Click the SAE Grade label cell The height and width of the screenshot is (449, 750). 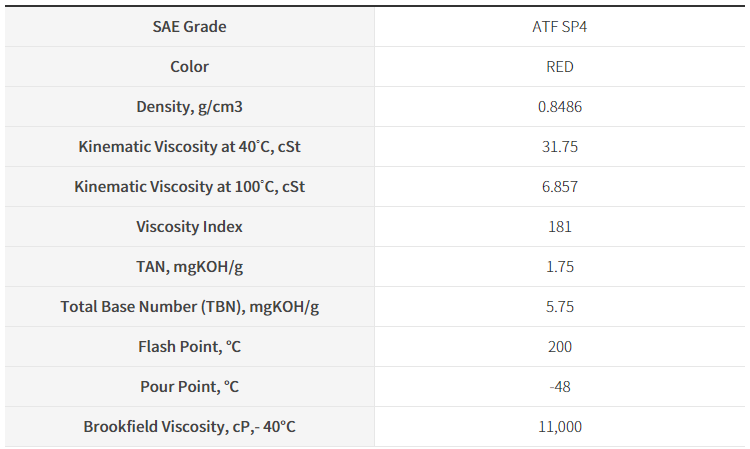[x=189, y=27]
